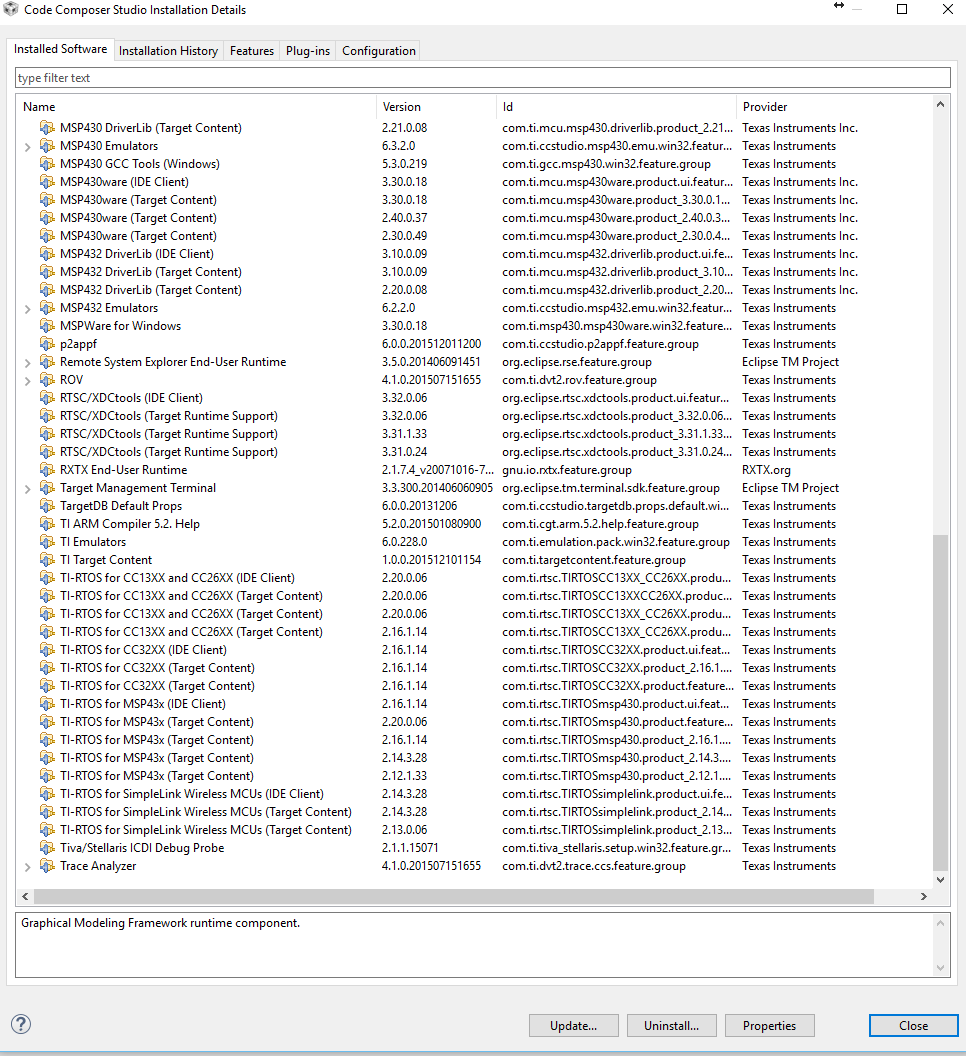The image size is (966, 1056).
Task: Sort list by Id column header
Action: tap(616, 106)
